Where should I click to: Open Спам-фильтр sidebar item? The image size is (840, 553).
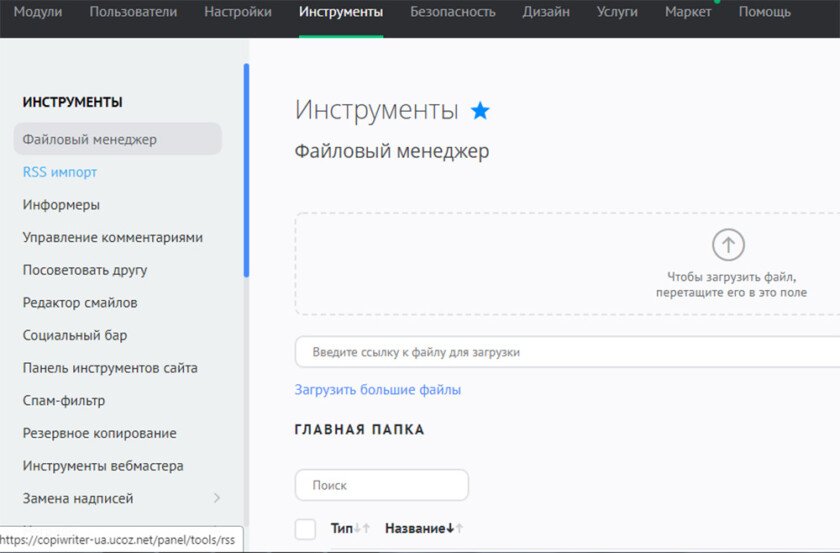(64, 401)
